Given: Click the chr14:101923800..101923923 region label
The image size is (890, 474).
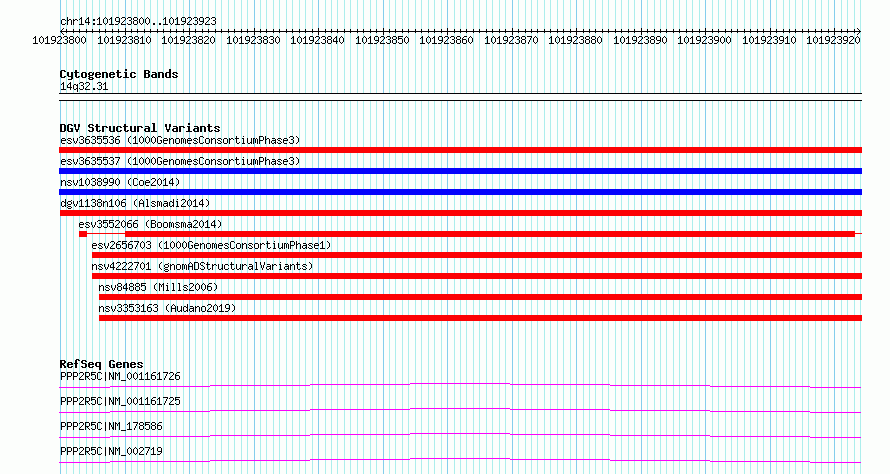Looking at the screenshot, I should 138,21.
